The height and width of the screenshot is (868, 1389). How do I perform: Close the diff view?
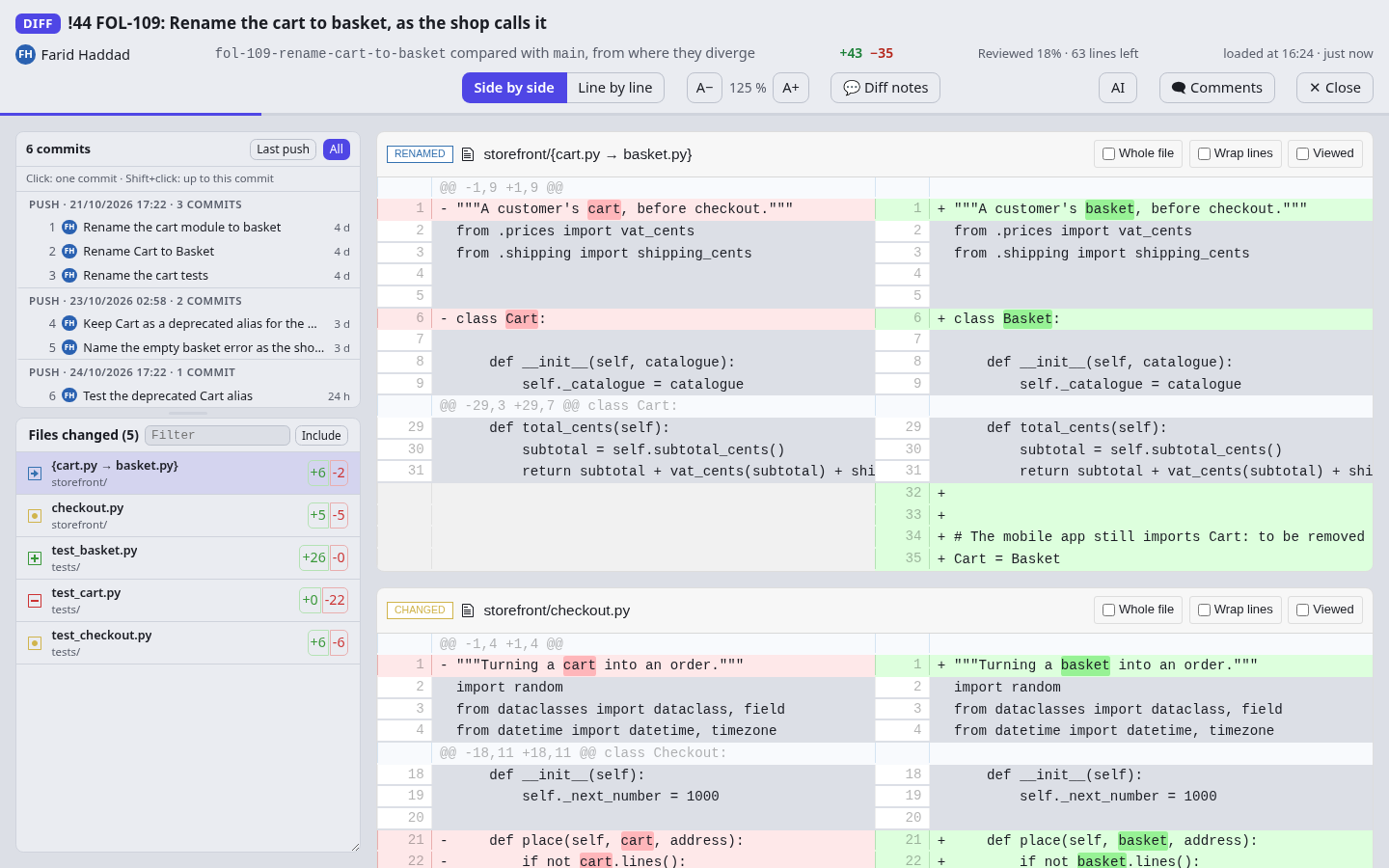pyautogui.click(x=1335, y=88)
